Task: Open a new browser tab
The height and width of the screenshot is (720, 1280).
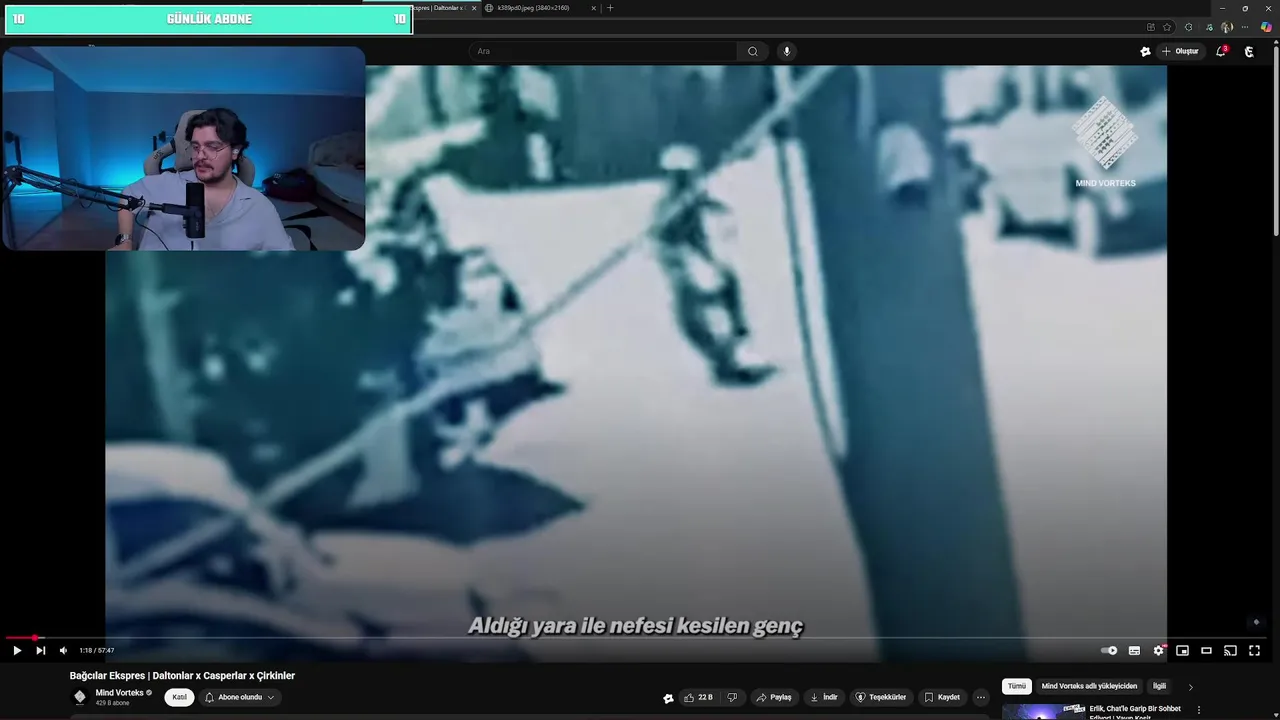Action: [x=610, y=8]
